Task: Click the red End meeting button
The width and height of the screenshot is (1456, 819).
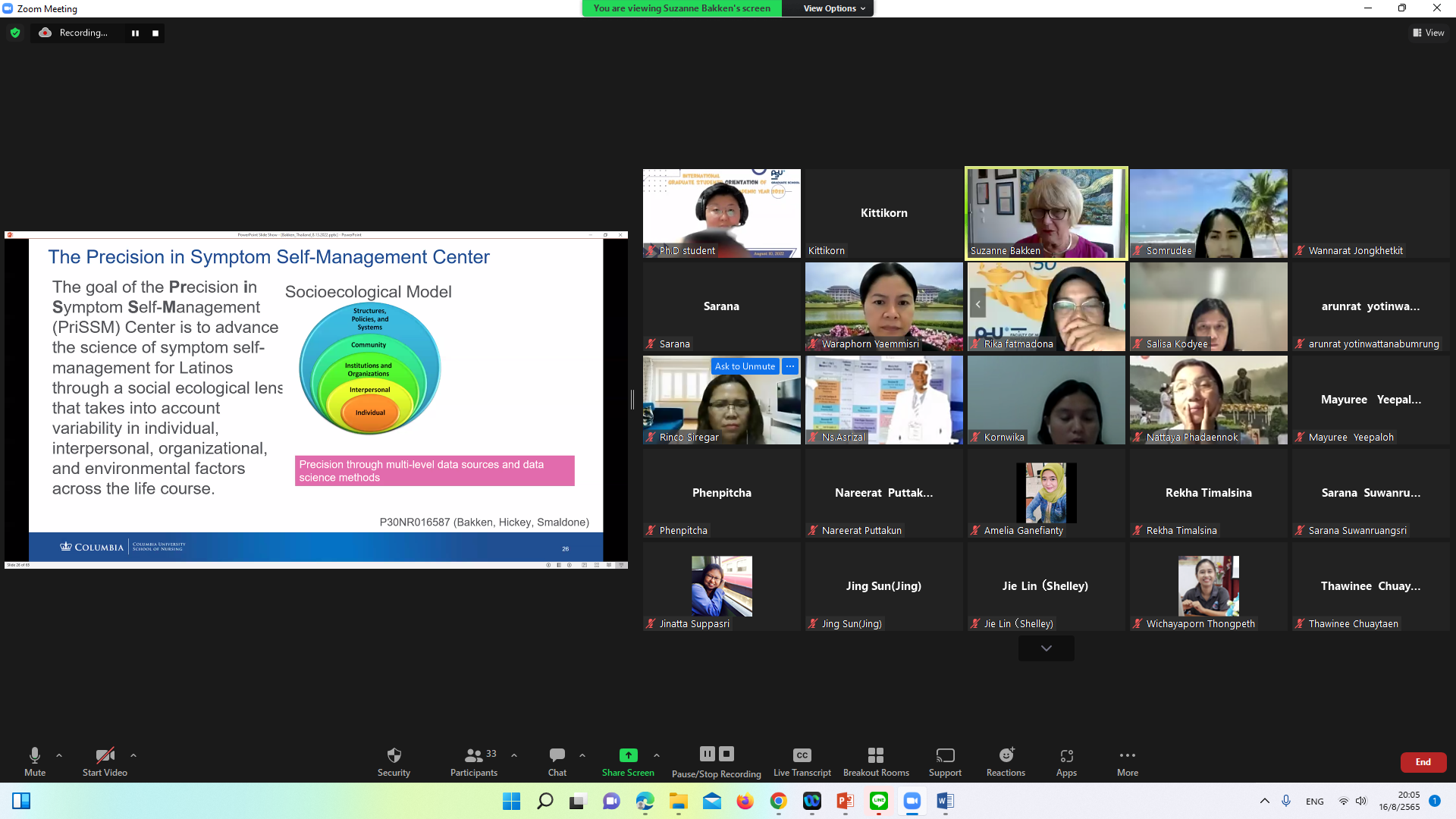Action: coord(1423,762)
